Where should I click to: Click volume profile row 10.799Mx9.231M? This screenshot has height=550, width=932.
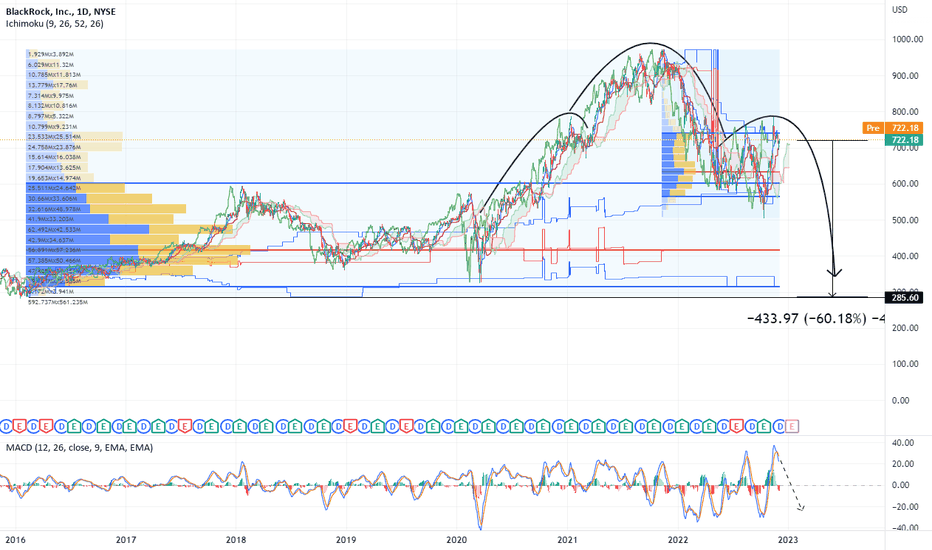52,127
